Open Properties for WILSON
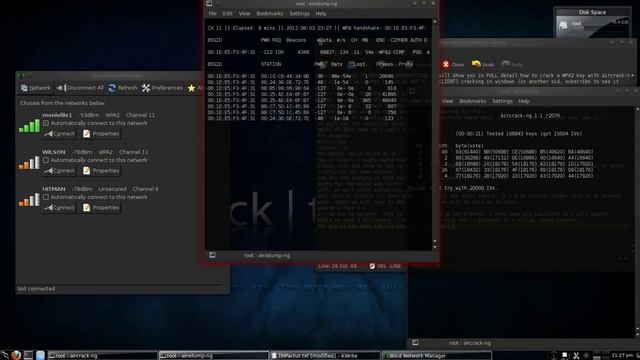This screenshot has height=360, width=640. pos(101,171)
